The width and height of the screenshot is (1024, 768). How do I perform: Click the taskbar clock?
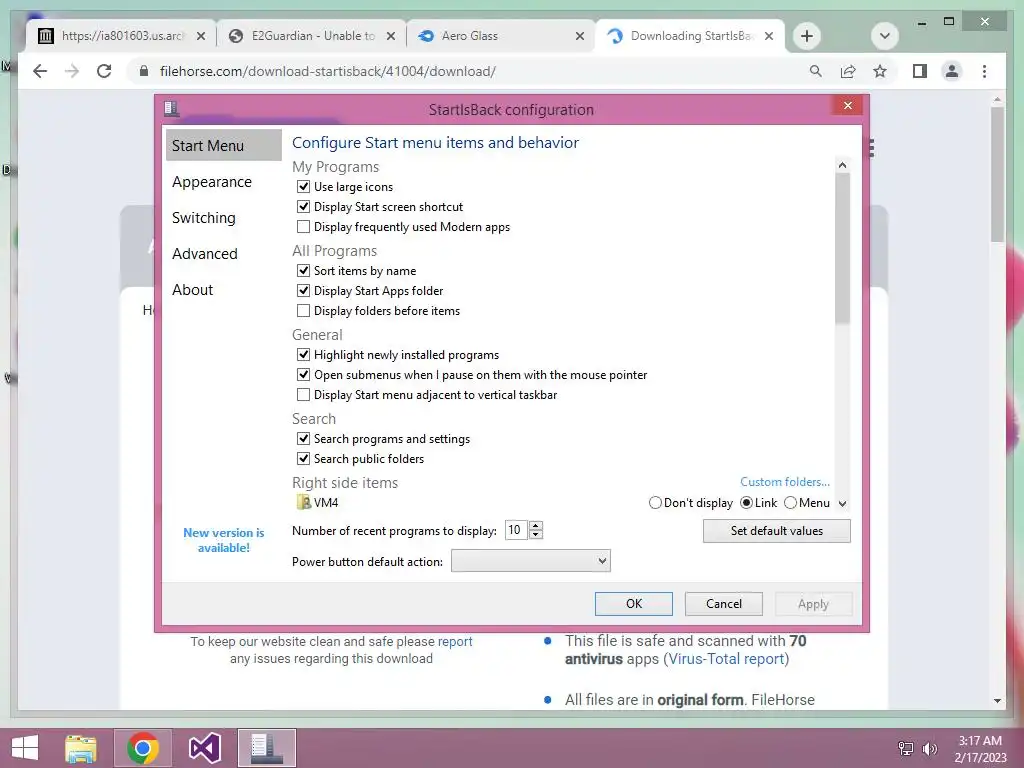click(x=980, y=748)
